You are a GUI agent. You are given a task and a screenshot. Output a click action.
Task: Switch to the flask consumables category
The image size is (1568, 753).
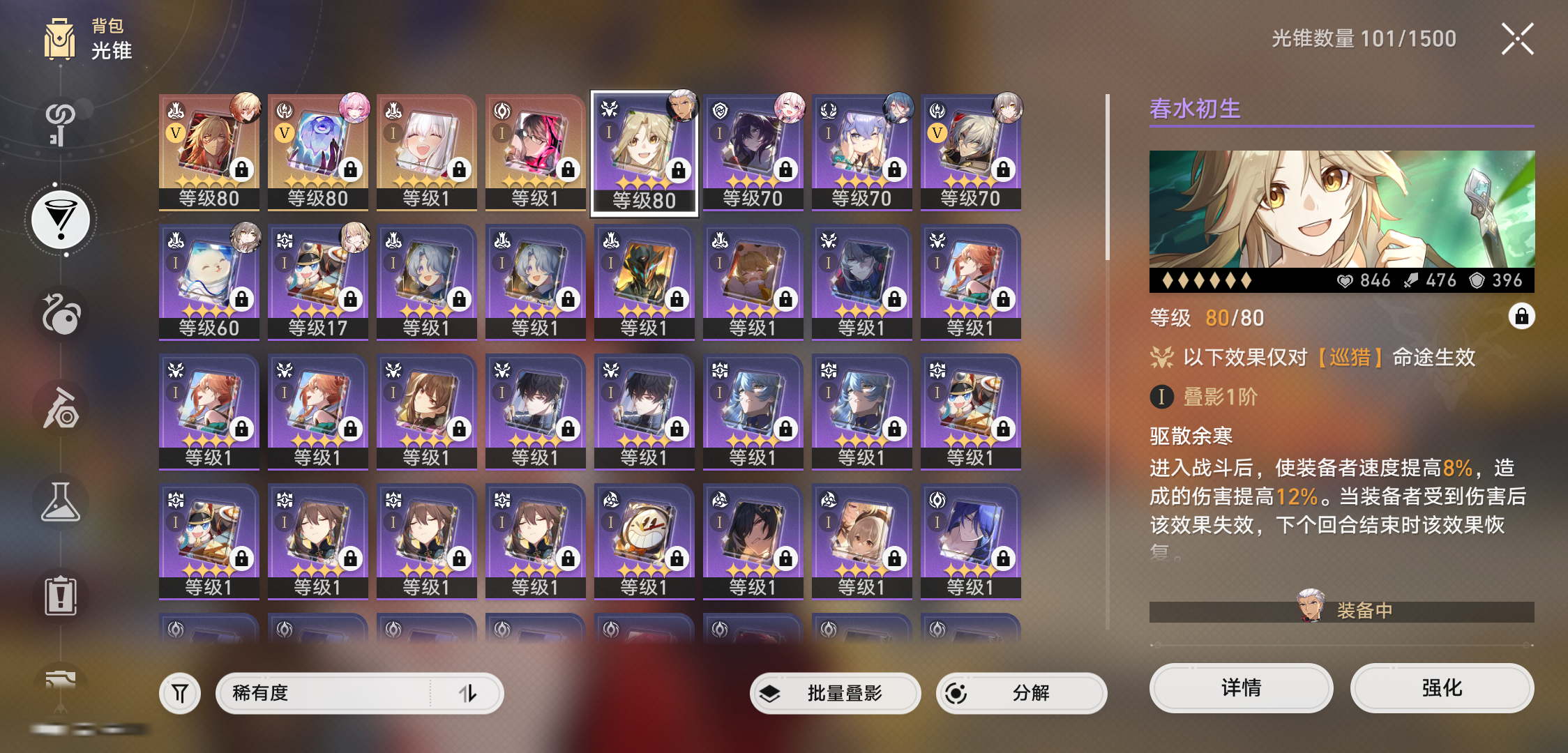[x=61, y=502]
